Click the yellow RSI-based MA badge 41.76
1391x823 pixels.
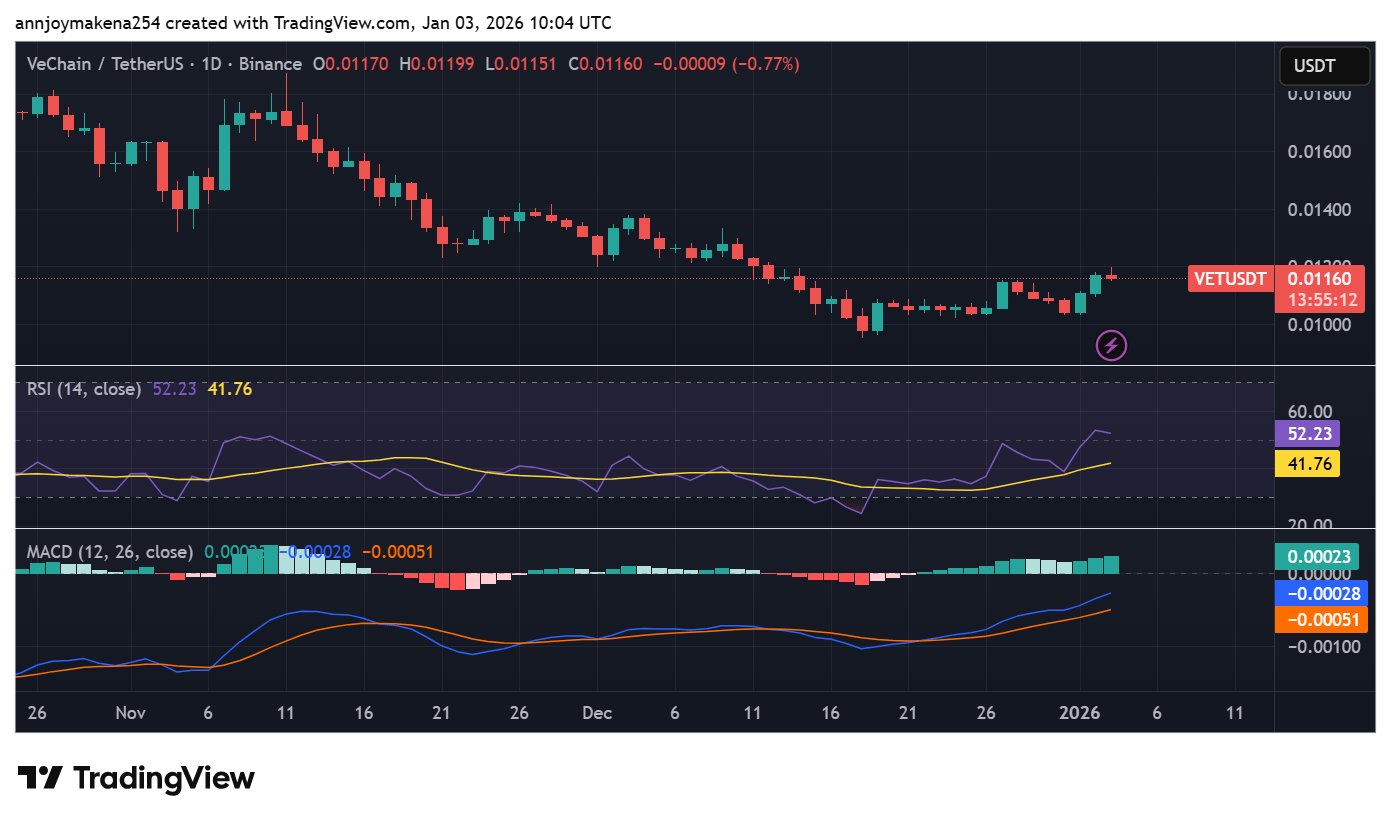point(1307,463)
